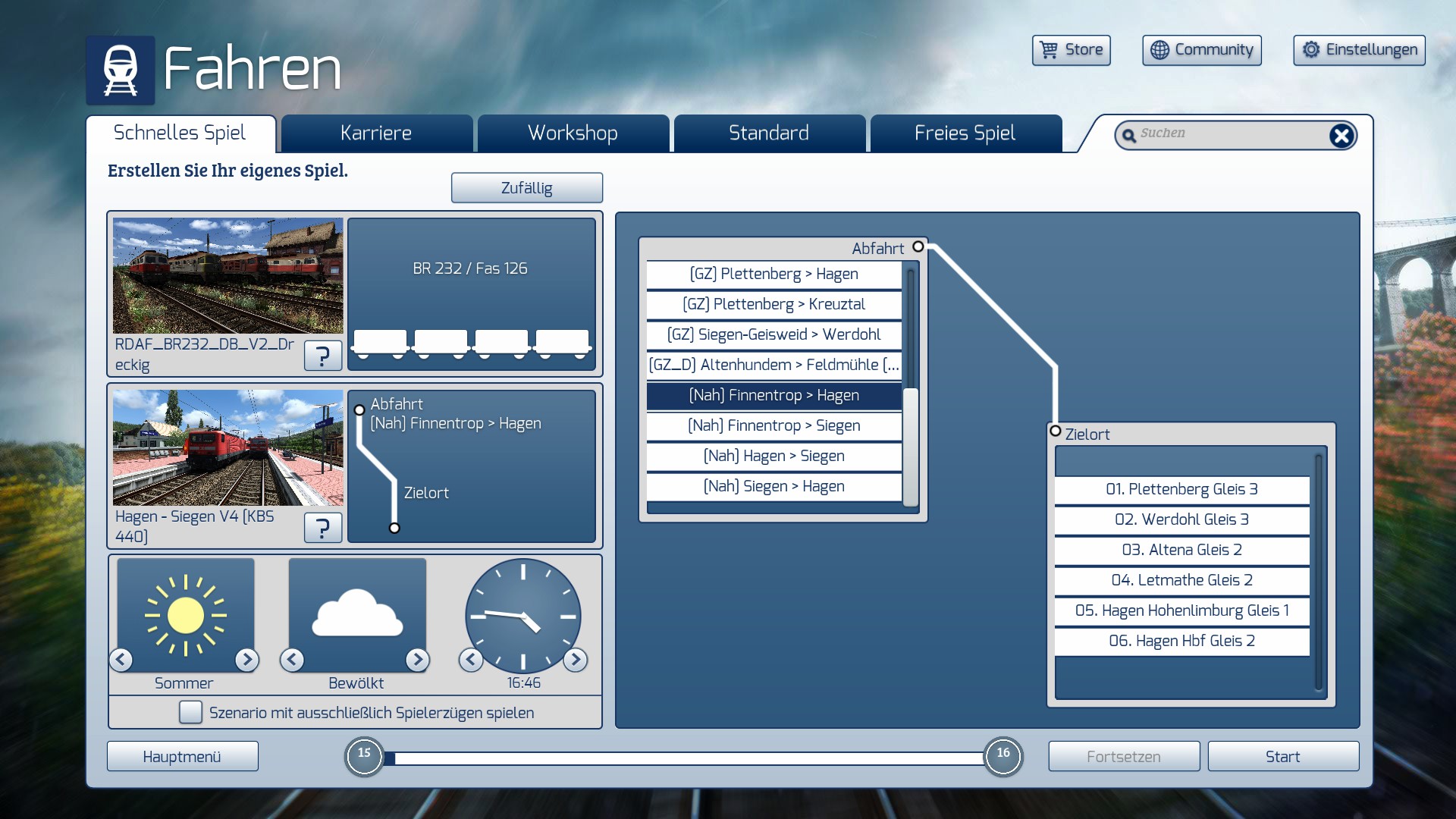Choose destination 06. Hagen Hbf Gleis 2
The height and width of the screenshot is (819, 1456).
coord(1181,641)
